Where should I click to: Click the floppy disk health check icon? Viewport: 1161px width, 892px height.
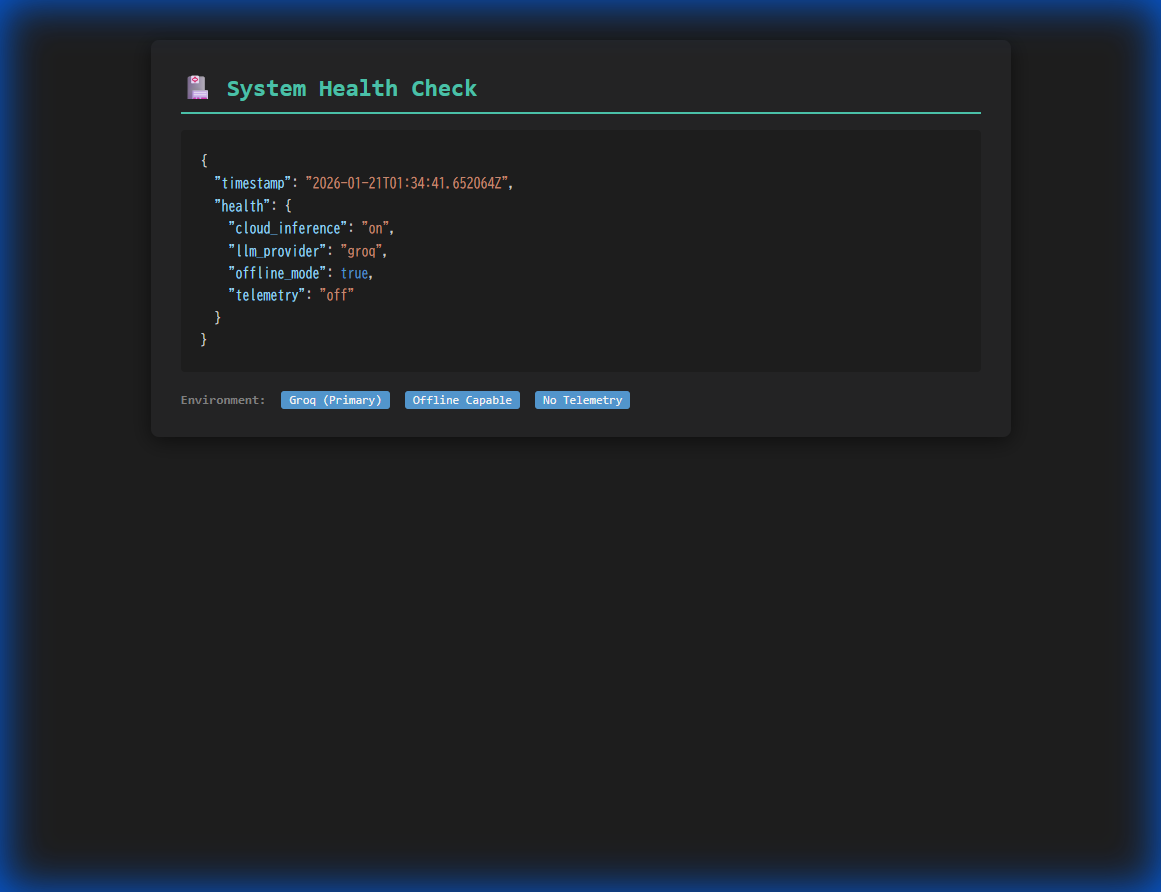[197, 87]
